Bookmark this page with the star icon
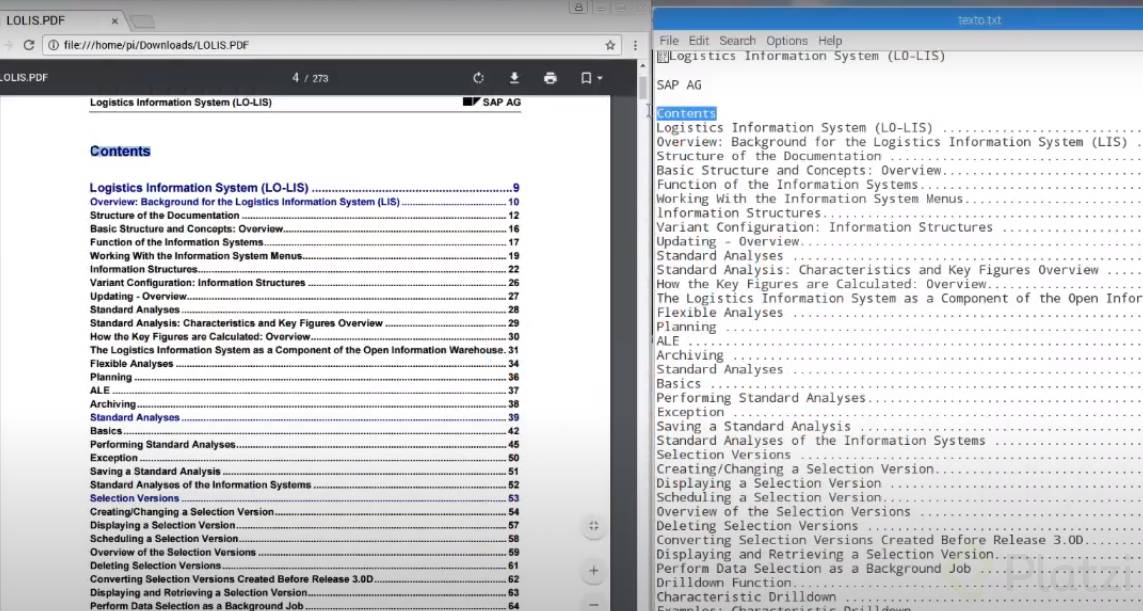1143x611 pixels. pyautogui.click(x=610, y=45)
